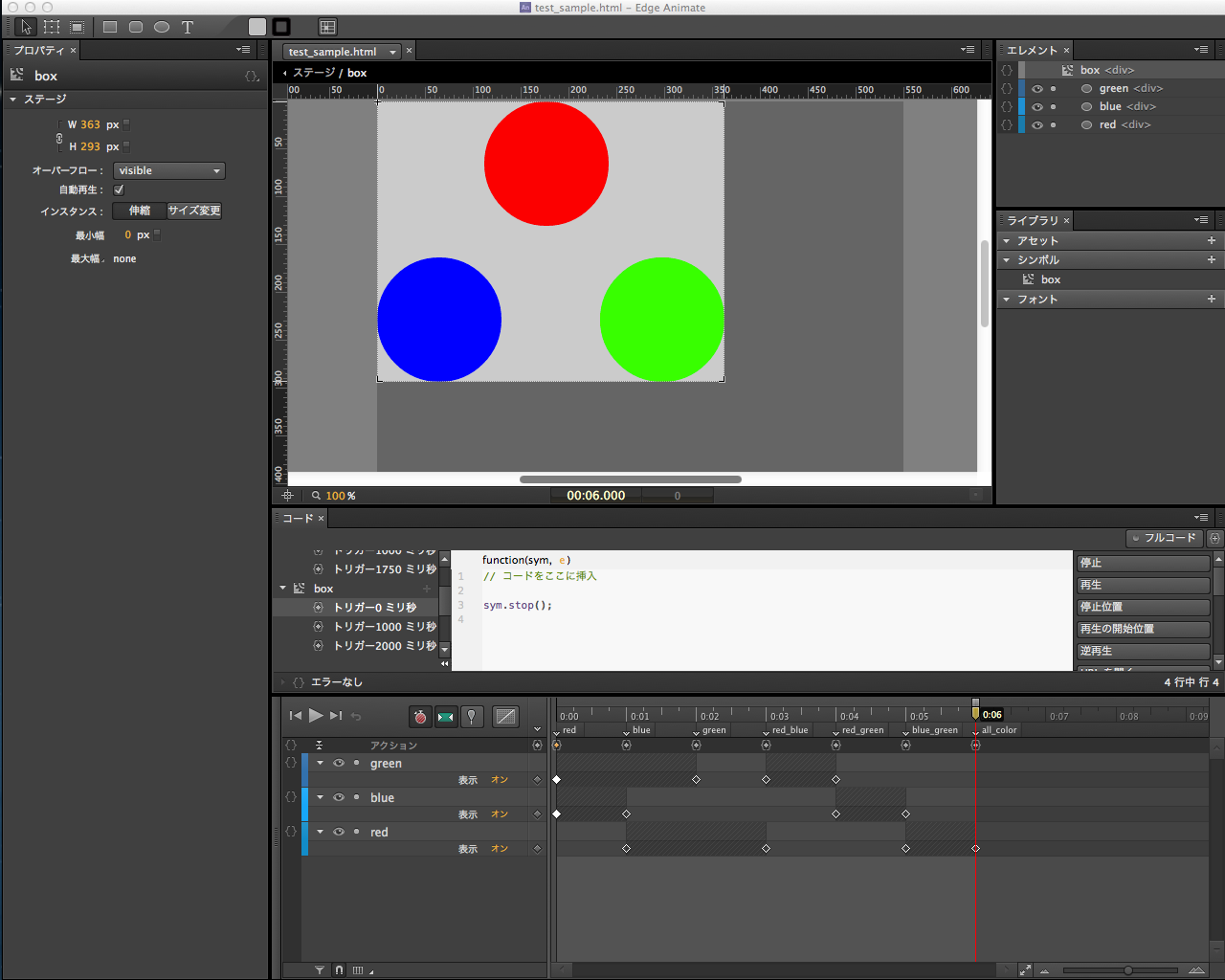Hide the green layer in timeline
The height and width of the screenshot is (980, 1225).
click(x=339, y=763)
